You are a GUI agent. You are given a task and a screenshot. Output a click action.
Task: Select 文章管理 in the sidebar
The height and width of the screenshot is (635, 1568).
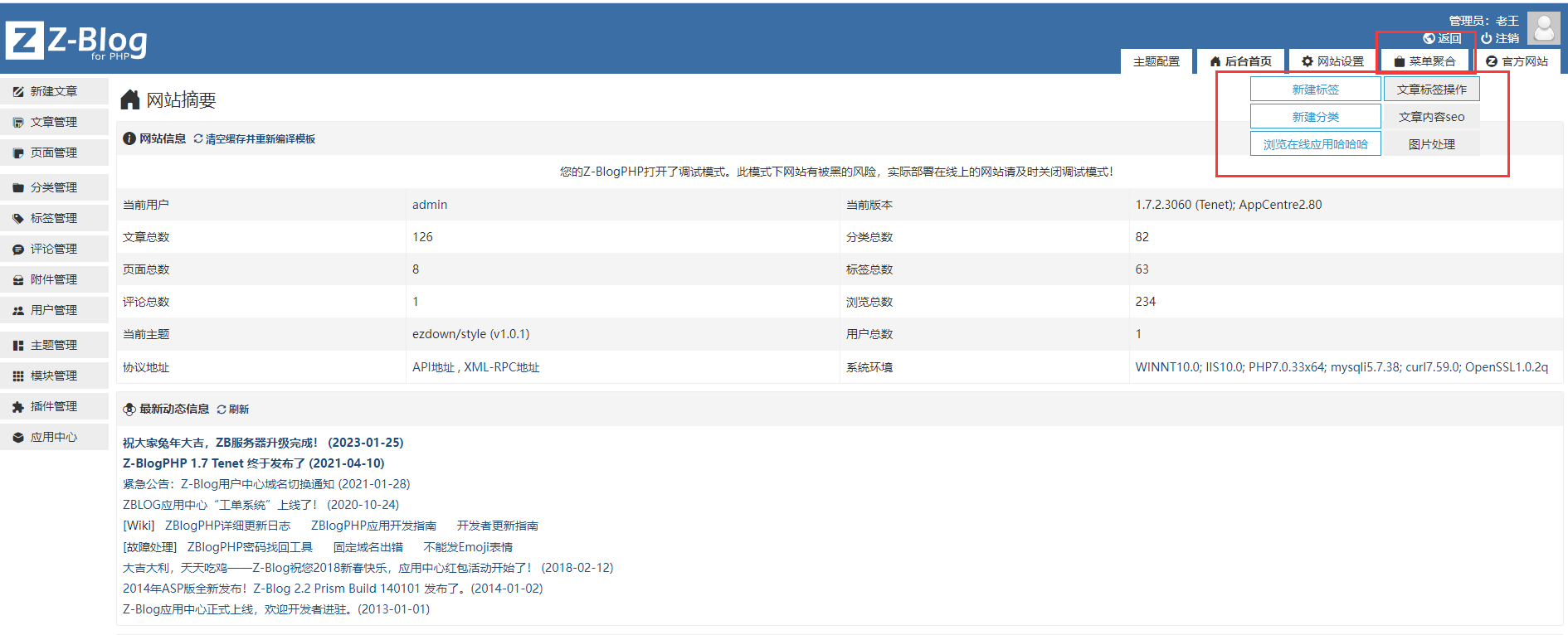(54, 122)
